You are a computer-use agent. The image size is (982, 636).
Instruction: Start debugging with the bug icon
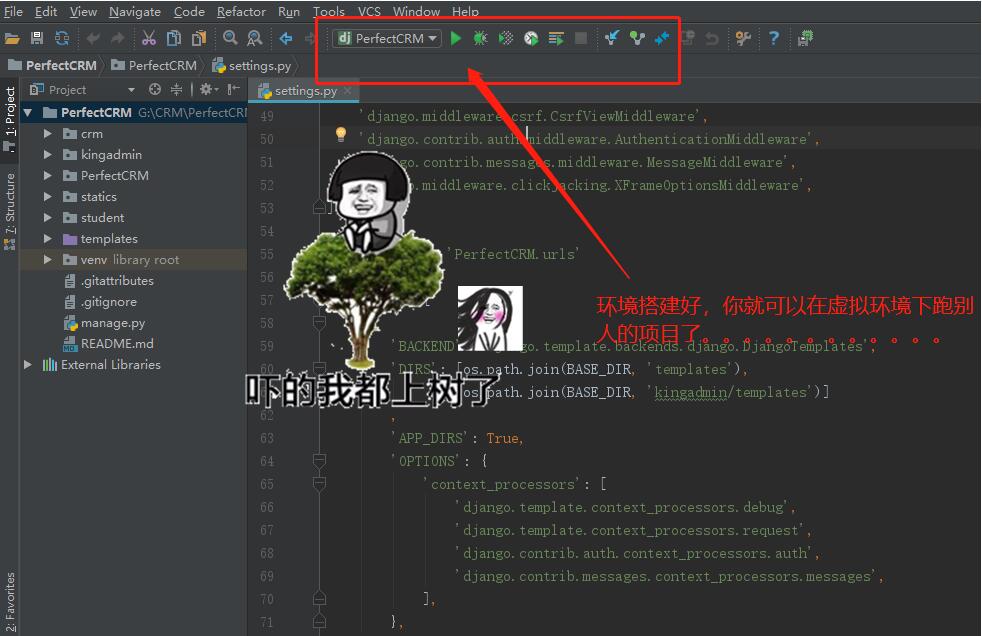[x=480, y=38]
